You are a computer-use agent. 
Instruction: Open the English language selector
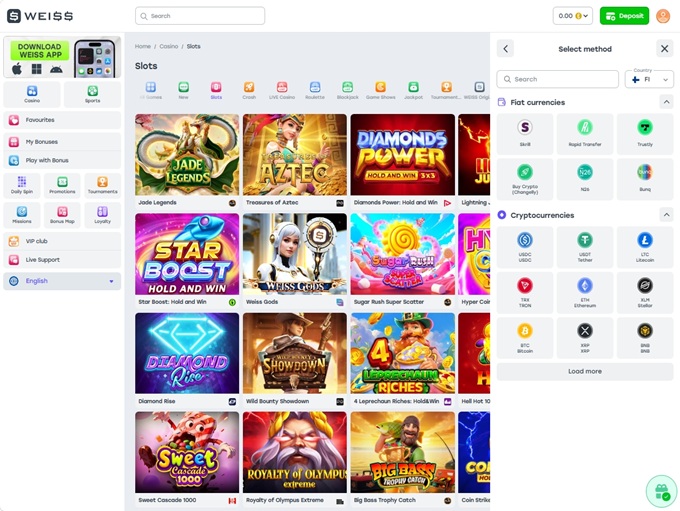click(x=62, y=281)
